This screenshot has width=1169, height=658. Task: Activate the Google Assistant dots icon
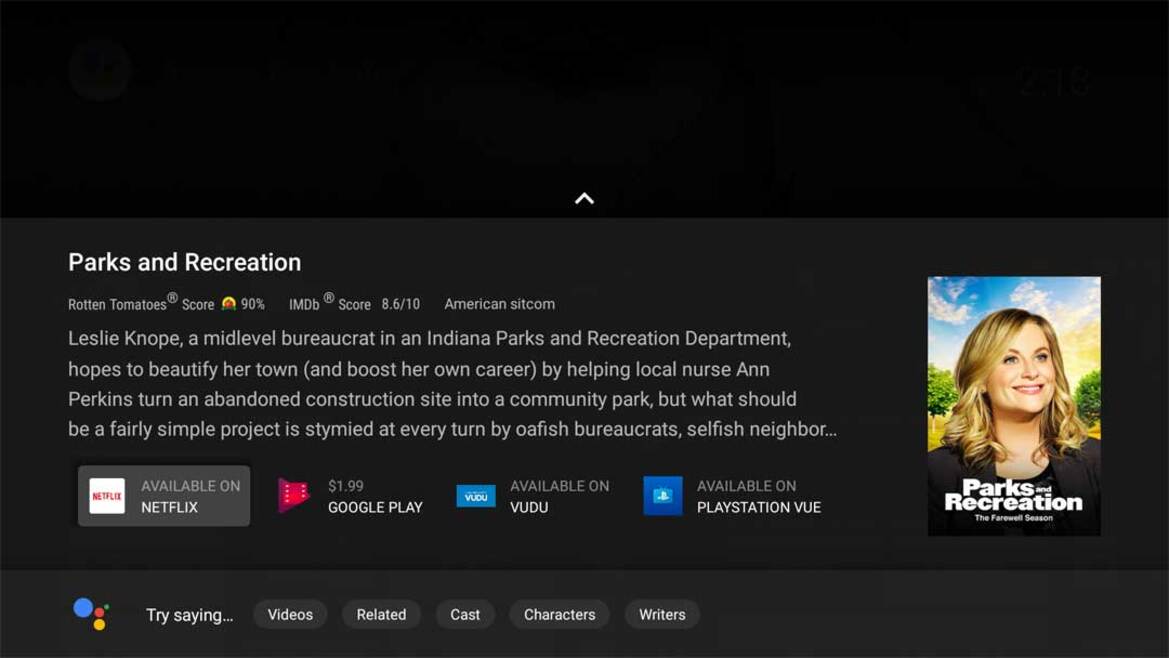[x=92, y=614]
